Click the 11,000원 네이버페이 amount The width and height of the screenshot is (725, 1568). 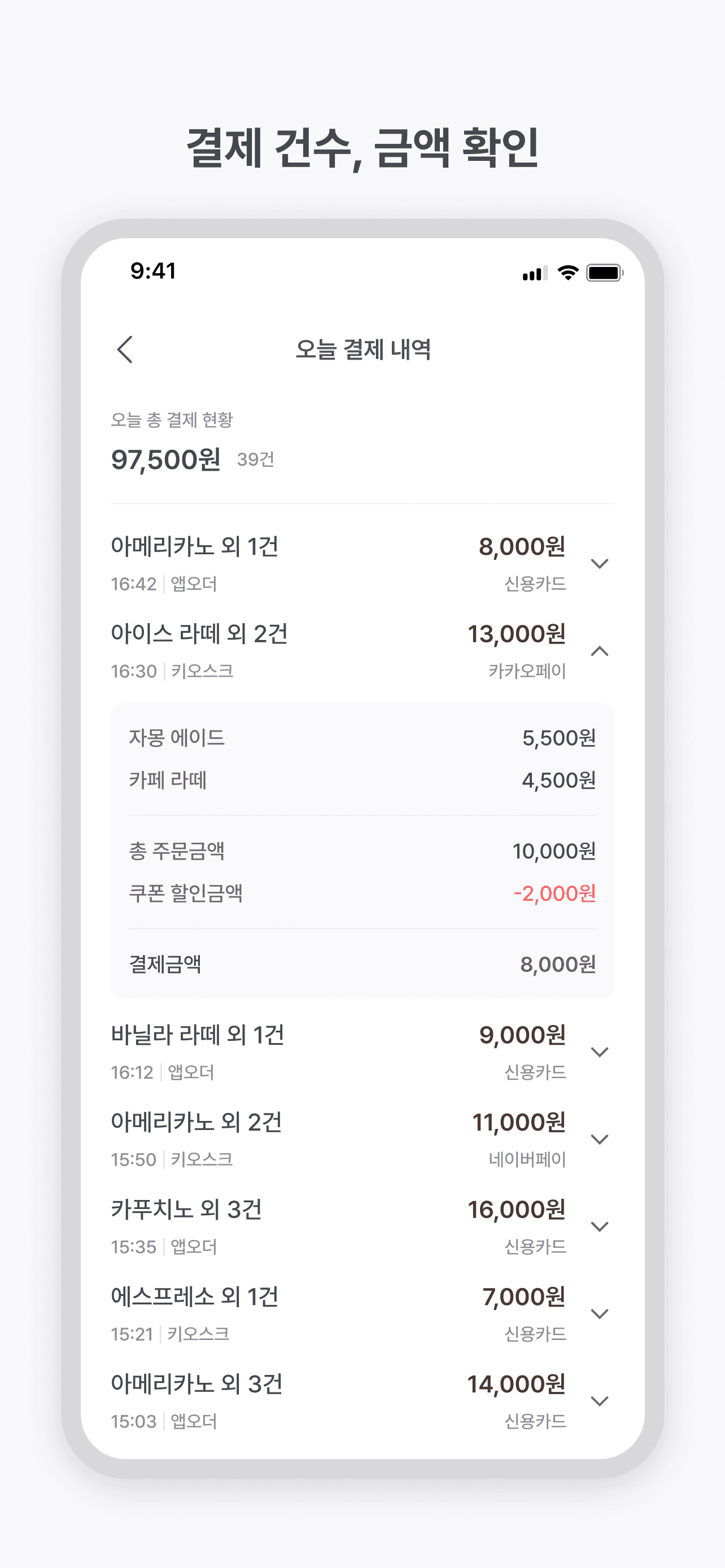(x=519, y=1123)
